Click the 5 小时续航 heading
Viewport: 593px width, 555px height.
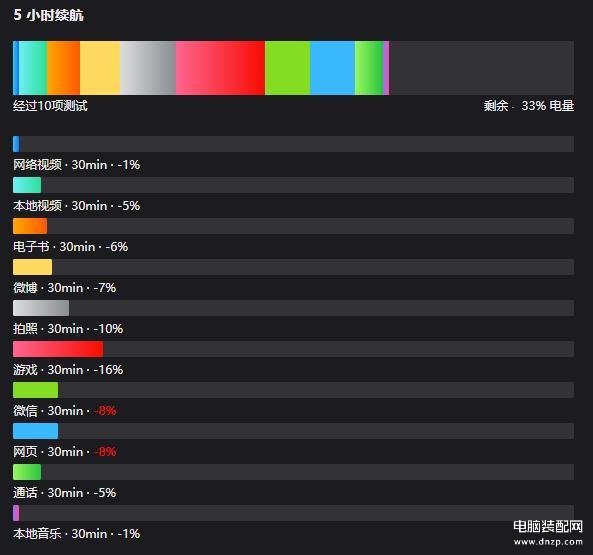pyautogui.click(x=48, y=15)
